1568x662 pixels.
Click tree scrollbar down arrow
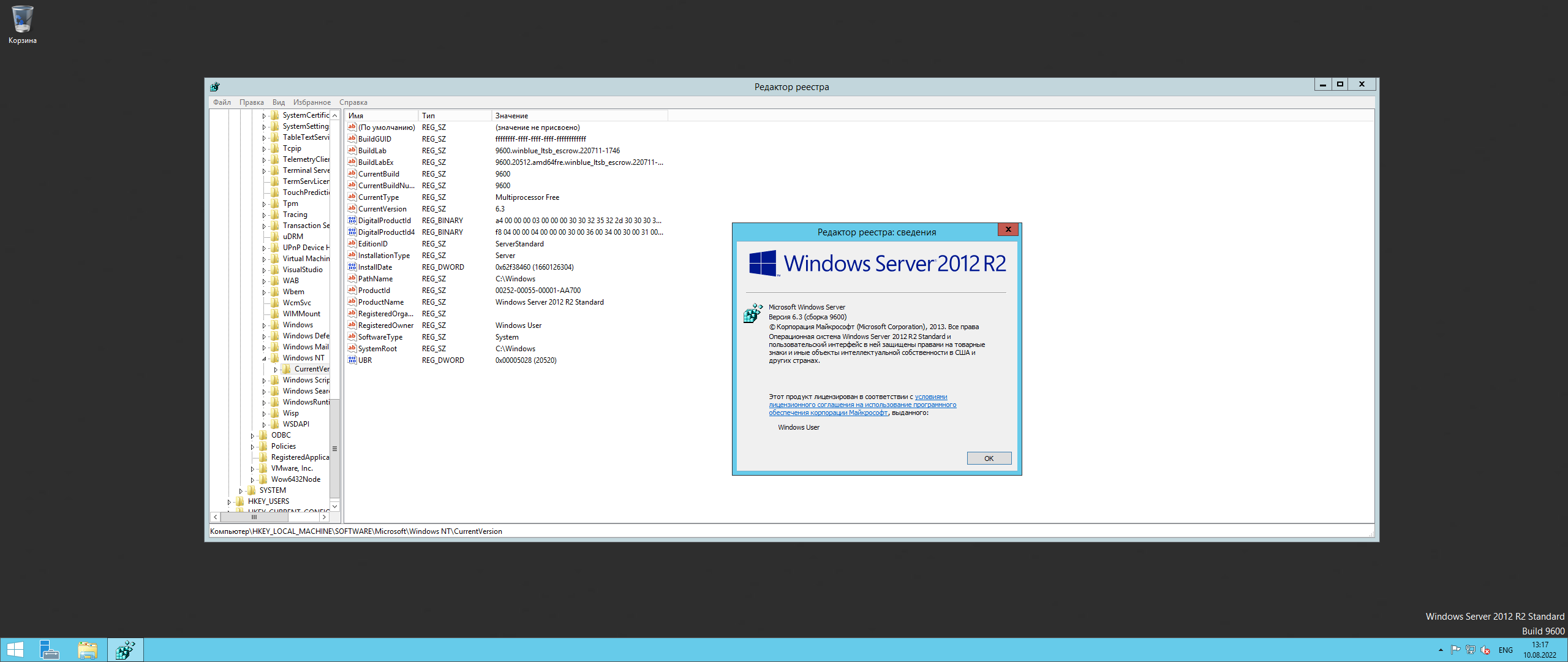coord(334,507)
